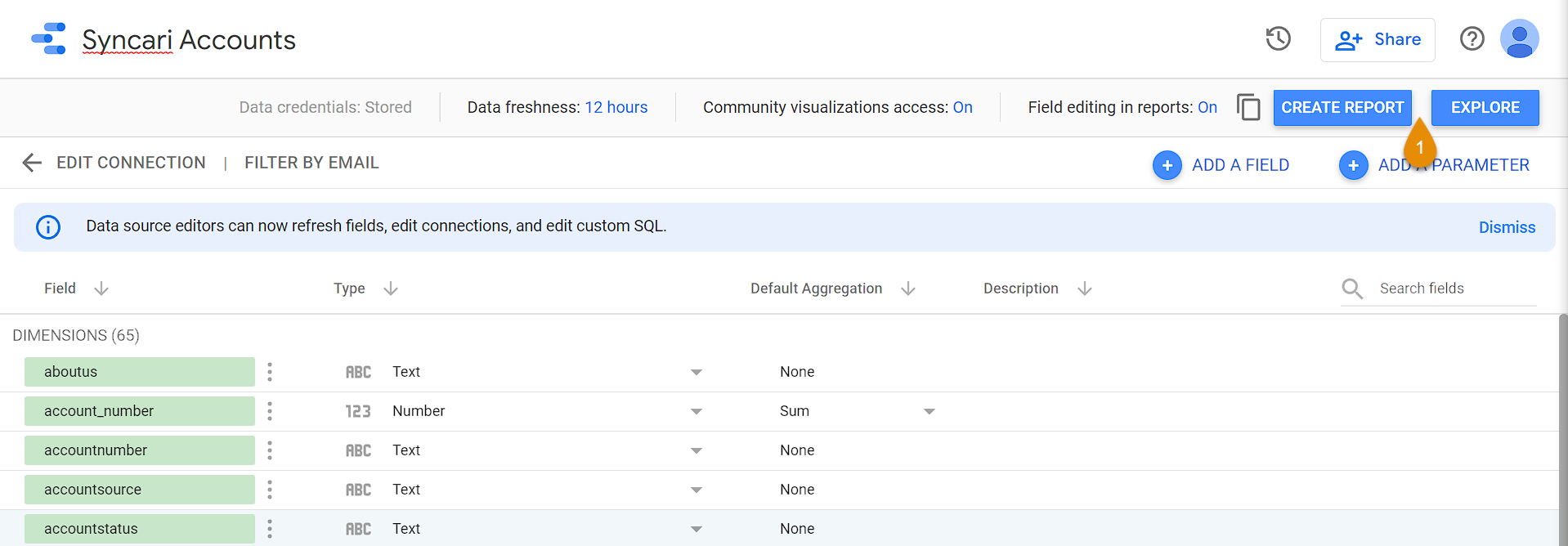Toggle field editing in reports On link
Screen dimensions: 1568x546
click(1207, 107)
